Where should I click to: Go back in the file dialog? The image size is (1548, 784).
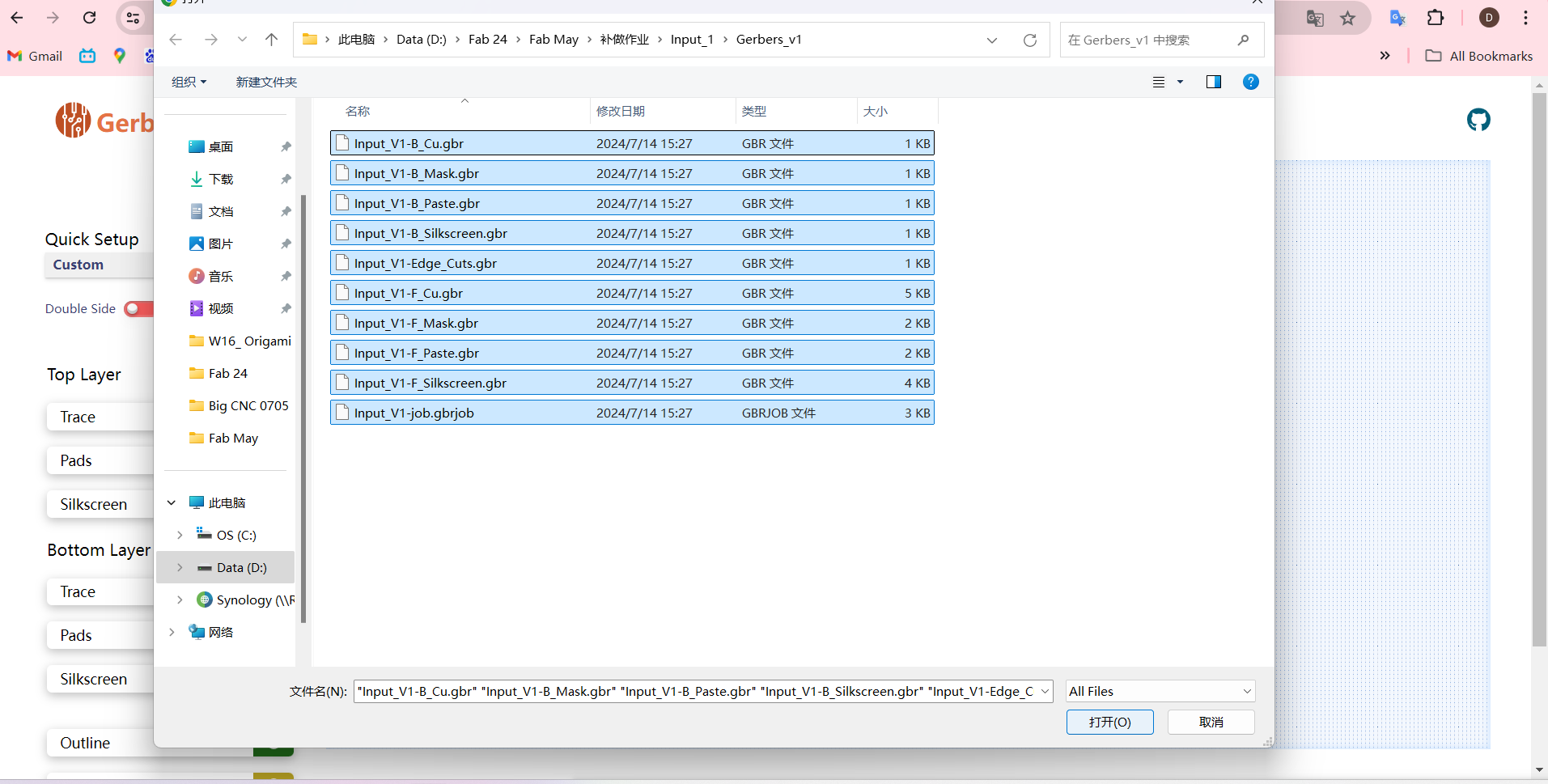pyautogui.click(x=176, y=40)
